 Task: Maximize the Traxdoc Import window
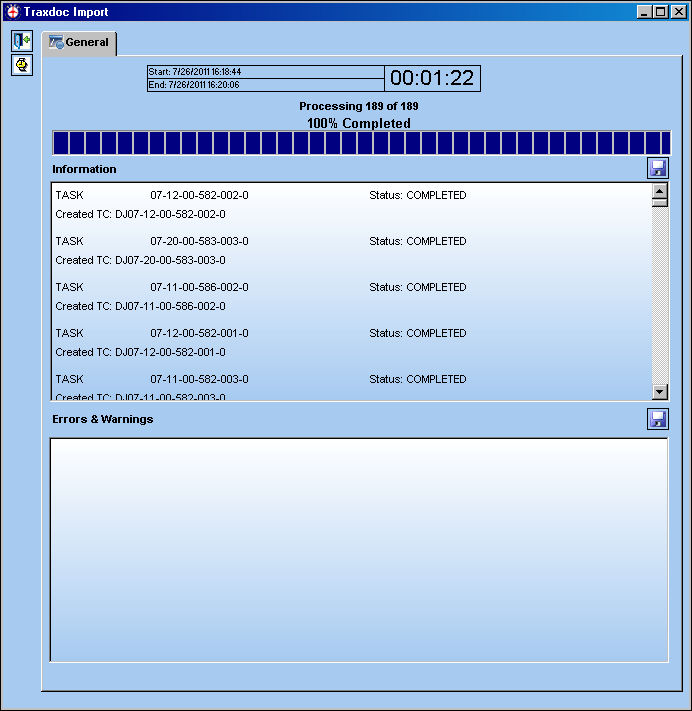(x=661, y=12)
